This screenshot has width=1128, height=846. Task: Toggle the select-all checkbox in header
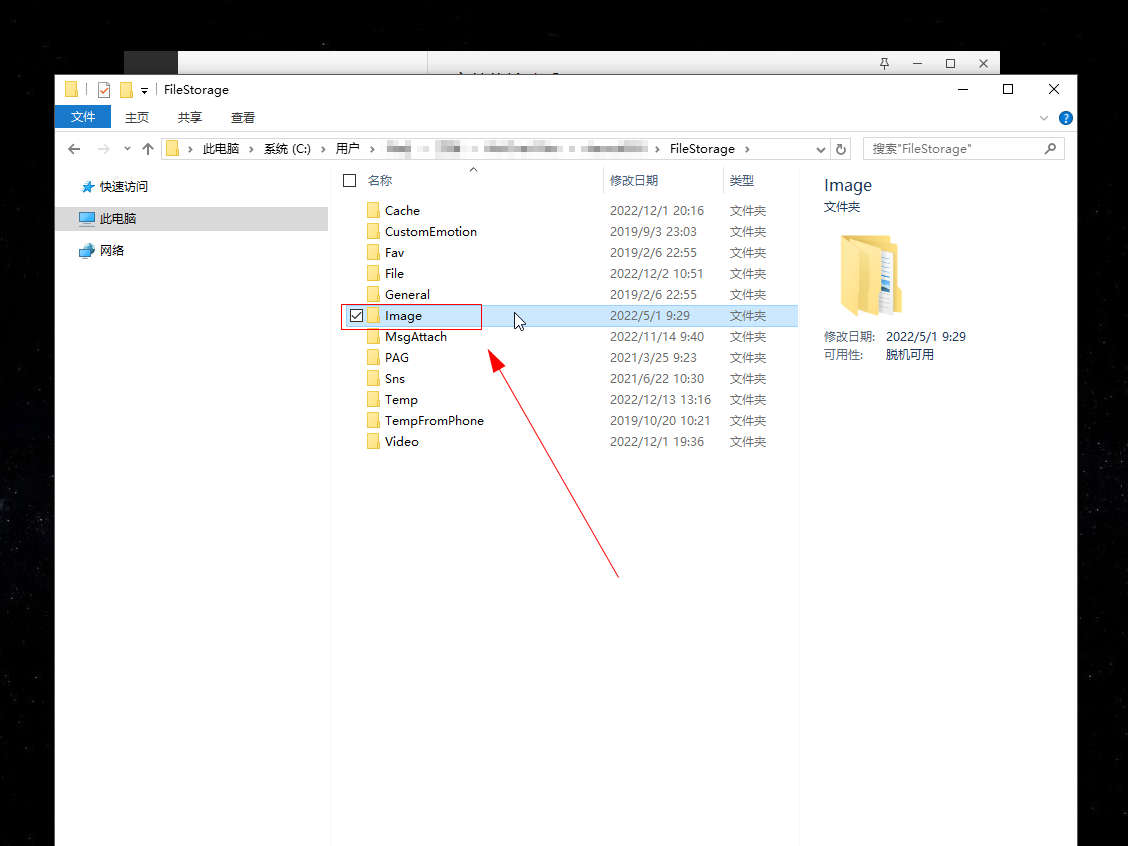point(349,181)
